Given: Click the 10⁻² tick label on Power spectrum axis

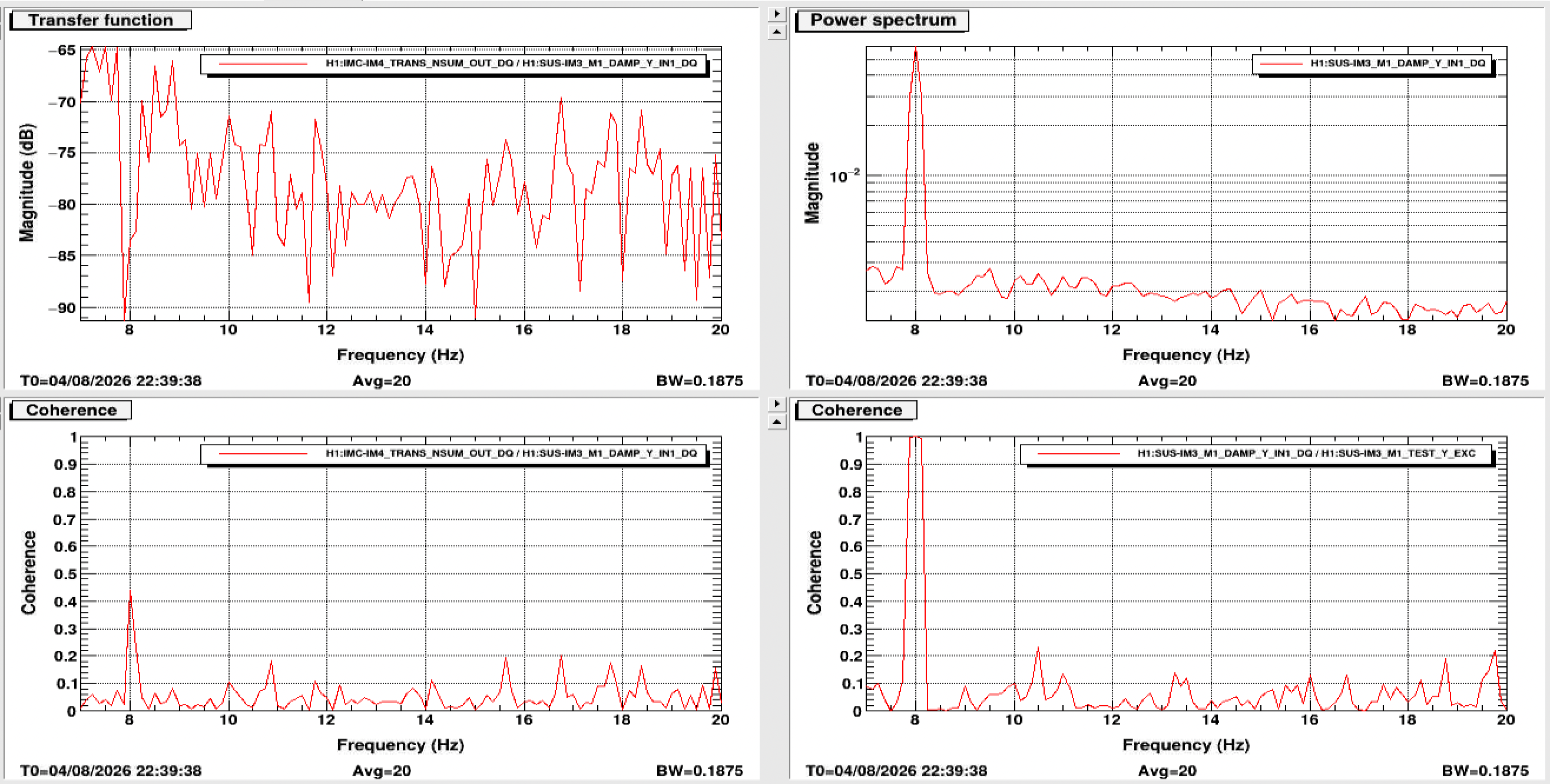Looking at the screenshot, I should click(845, 176).
